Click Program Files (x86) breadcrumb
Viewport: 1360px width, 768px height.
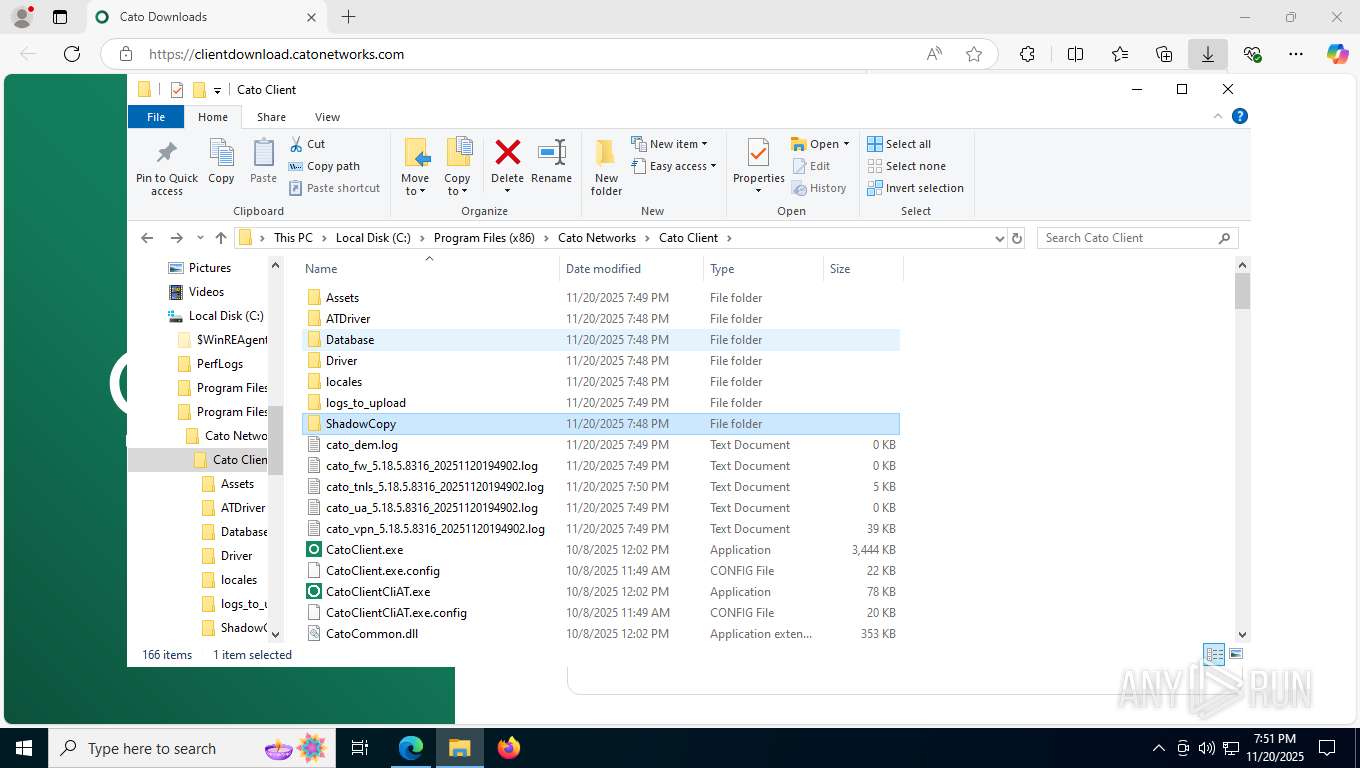[484, 238]
